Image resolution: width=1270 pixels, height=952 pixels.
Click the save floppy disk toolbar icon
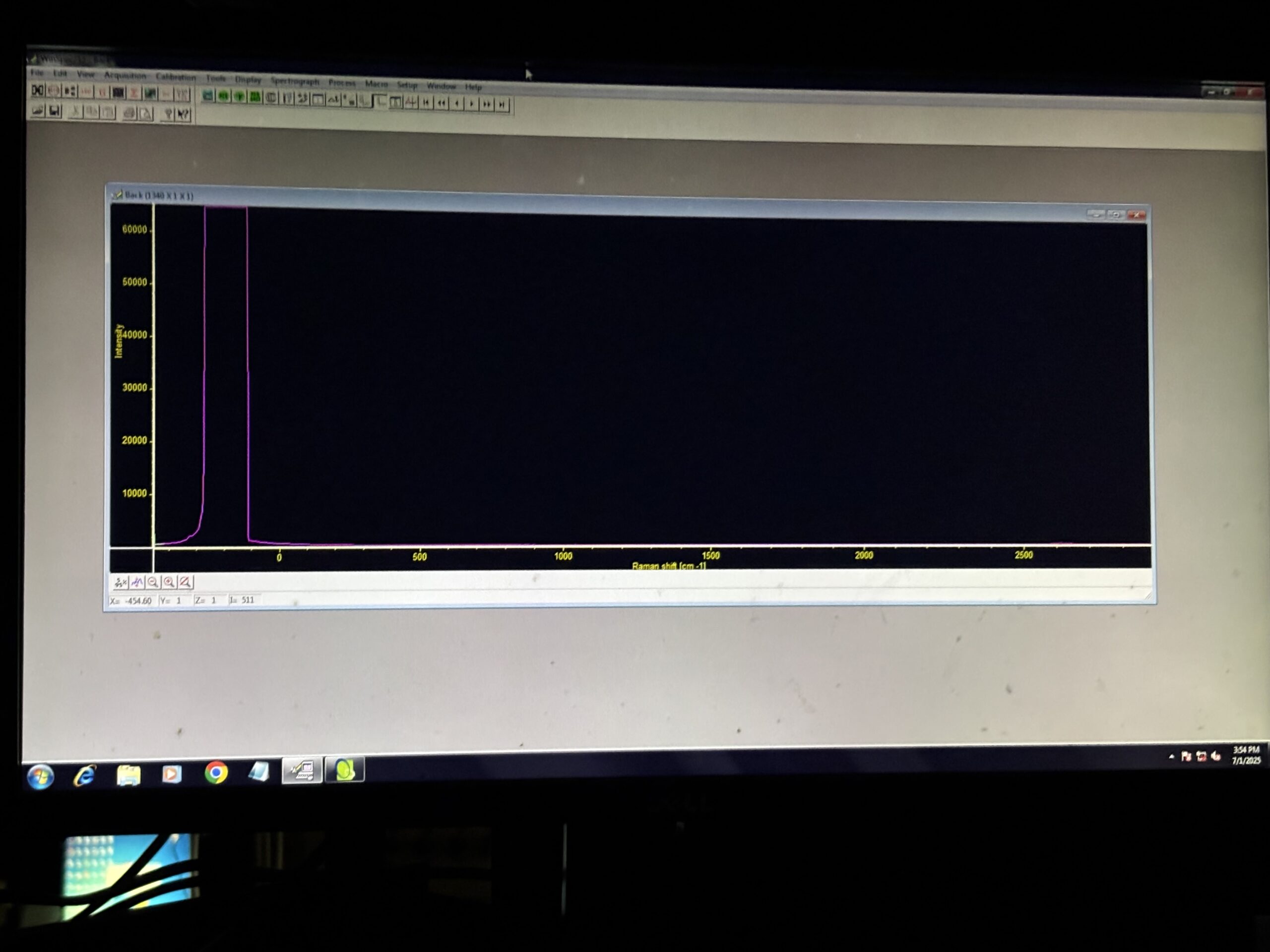55,111
